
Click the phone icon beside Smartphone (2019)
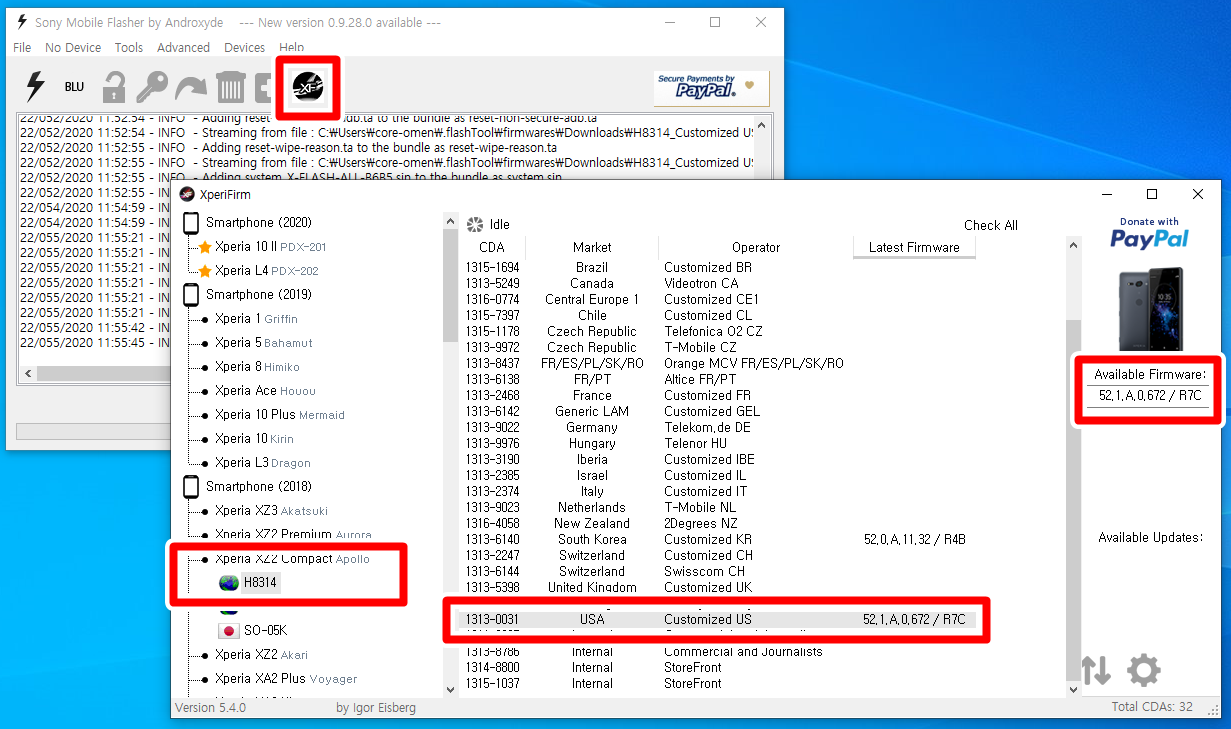pyautogui.click(x=191, y=295)
